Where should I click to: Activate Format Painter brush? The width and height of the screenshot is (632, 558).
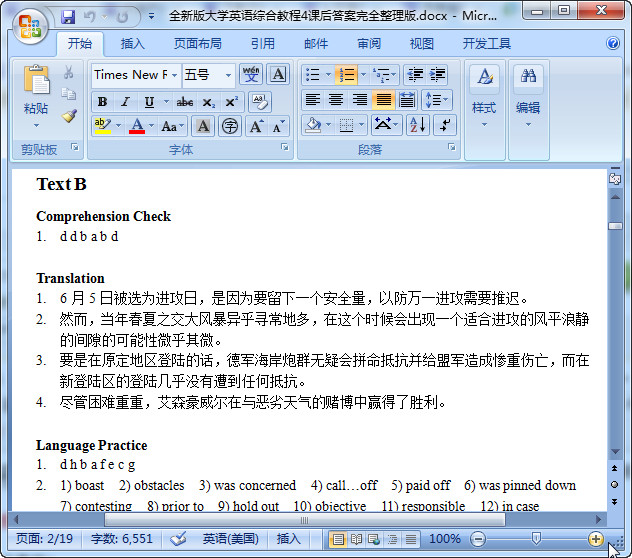69,116
